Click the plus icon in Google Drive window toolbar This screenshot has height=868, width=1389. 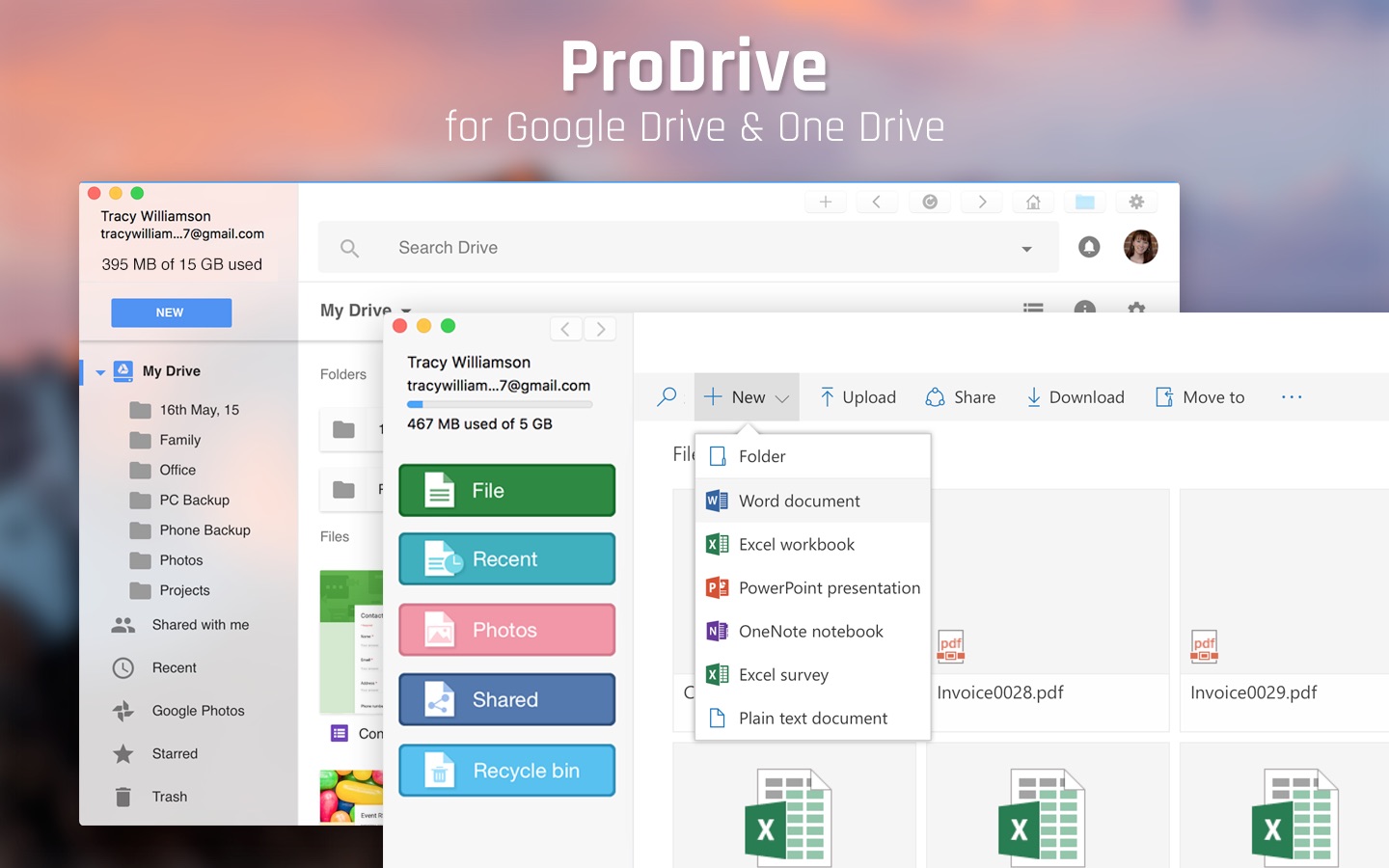[826, 202]
